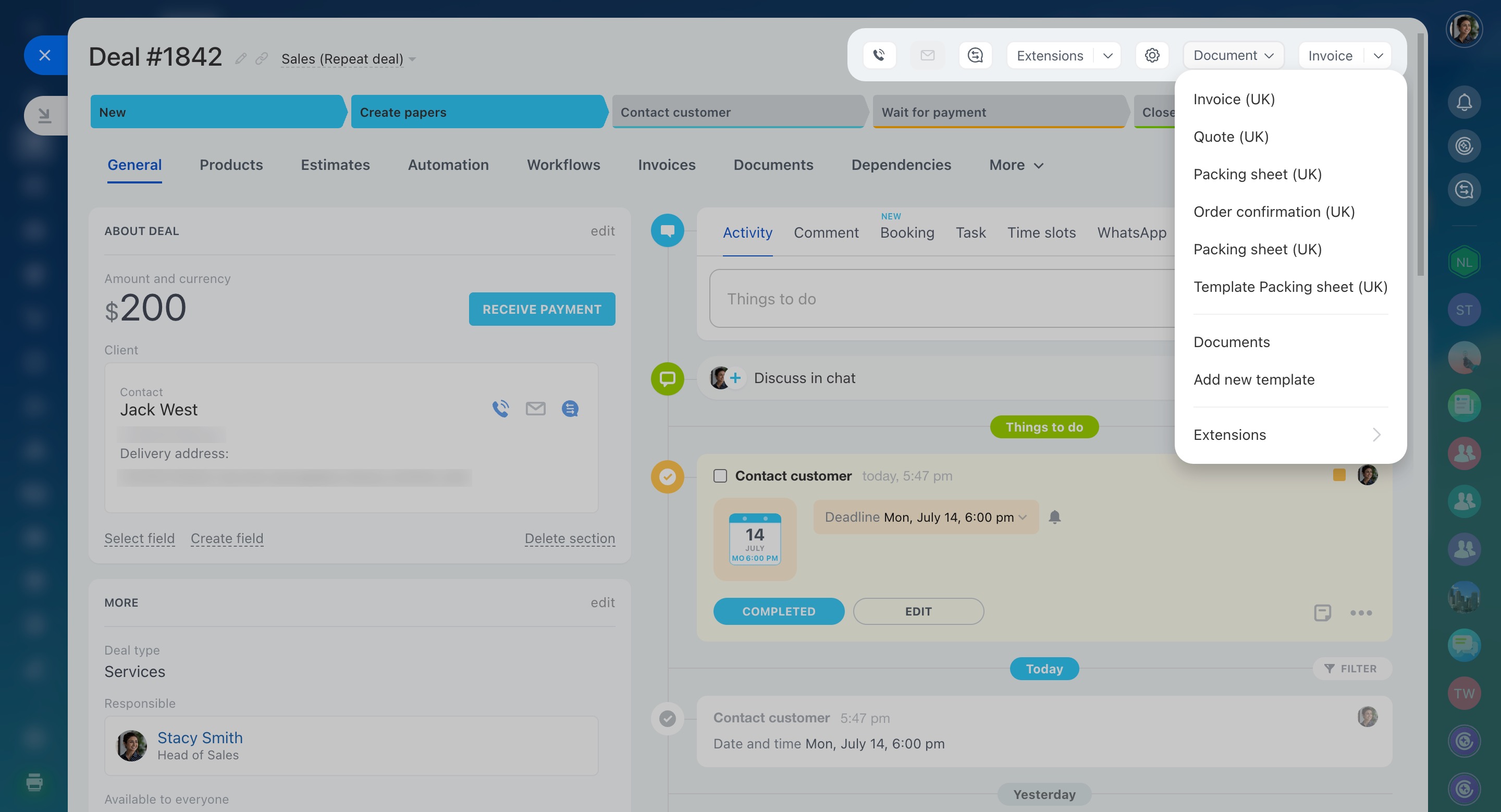
Task: Open the Deadline date dropdown
Action: [925, 517]
